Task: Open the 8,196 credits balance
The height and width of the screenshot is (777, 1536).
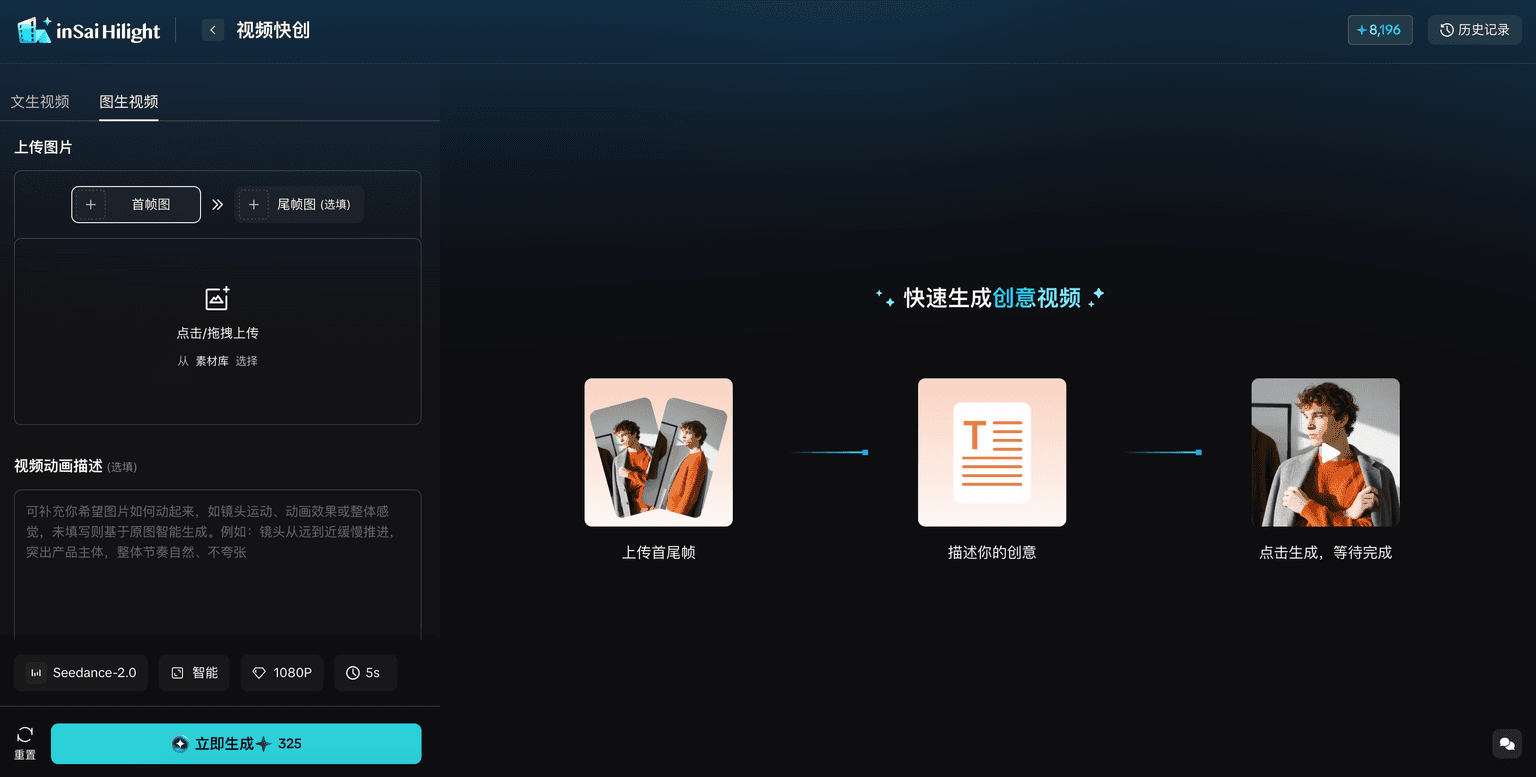Action: 1380,30
